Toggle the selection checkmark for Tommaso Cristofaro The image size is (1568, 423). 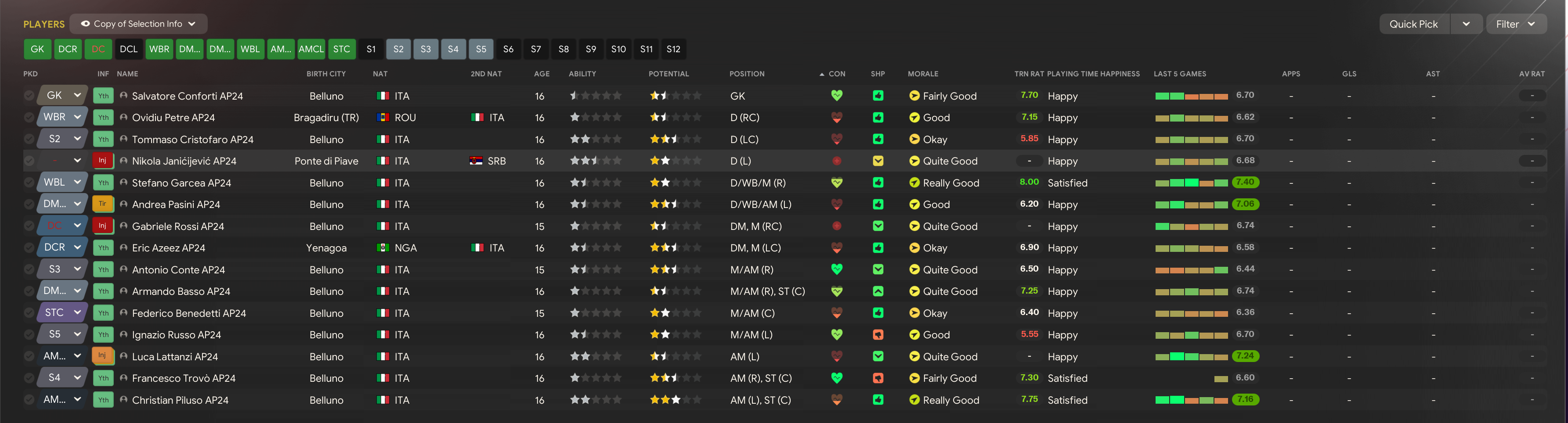[x=29, y=139]
